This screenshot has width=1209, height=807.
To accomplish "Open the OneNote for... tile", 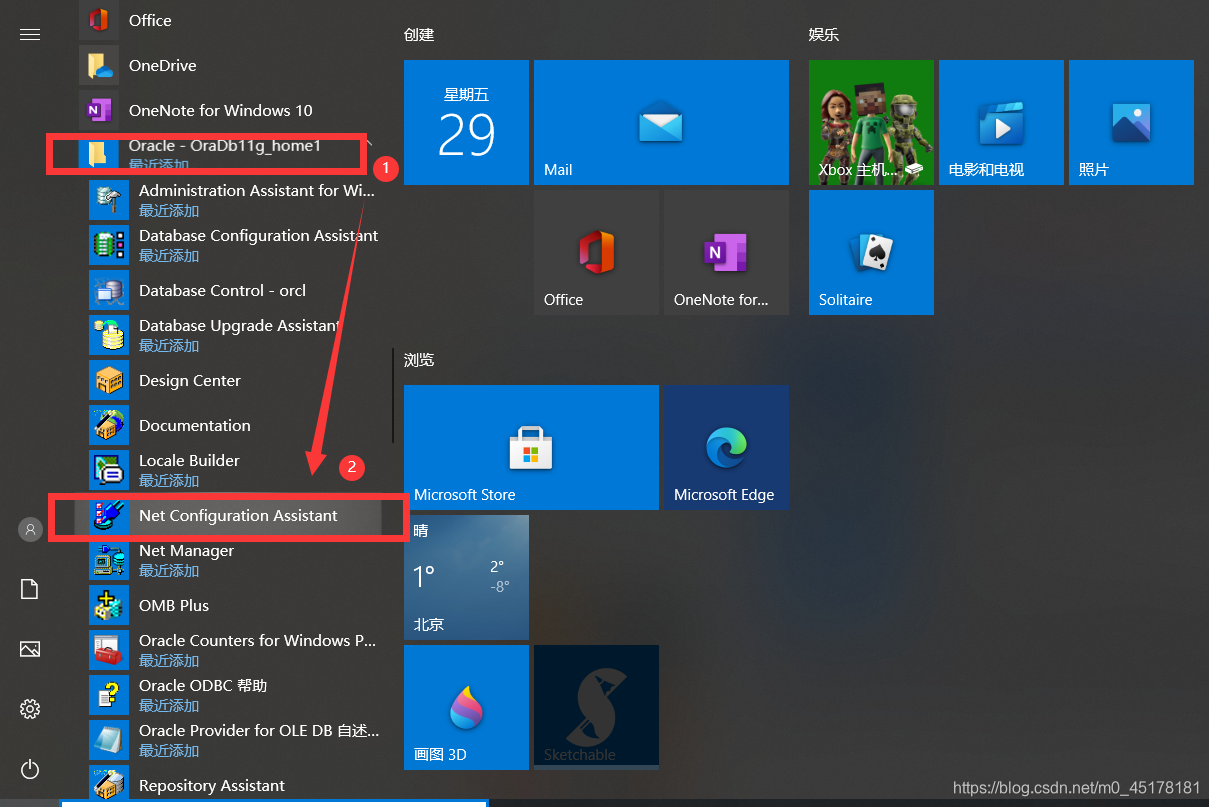I will [726, 252].
